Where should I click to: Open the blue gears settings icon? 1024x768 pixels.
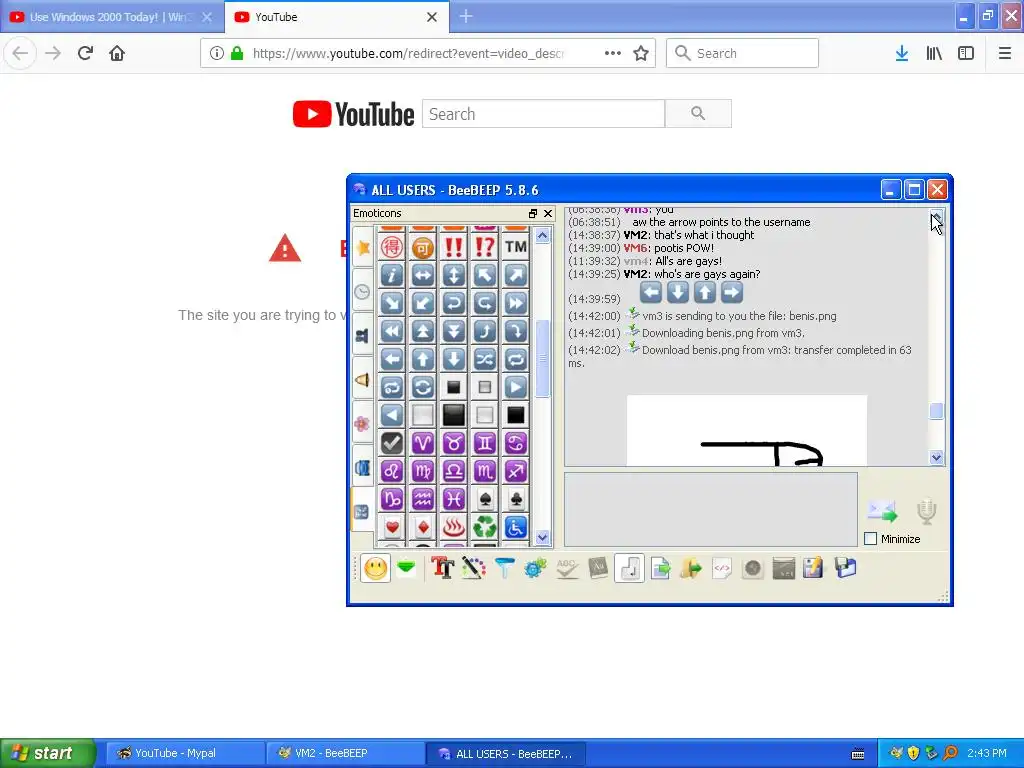click(x=535, y=568)
